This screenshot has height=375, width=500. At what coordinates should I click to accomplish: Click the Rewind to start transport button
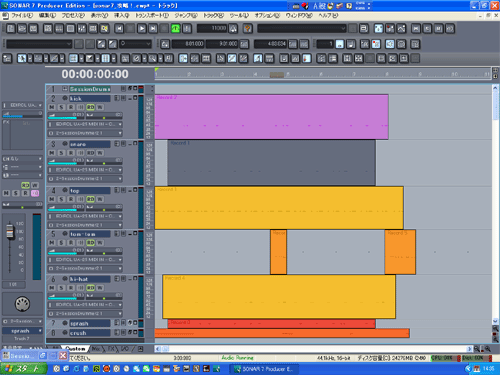[x=119, y=29]
